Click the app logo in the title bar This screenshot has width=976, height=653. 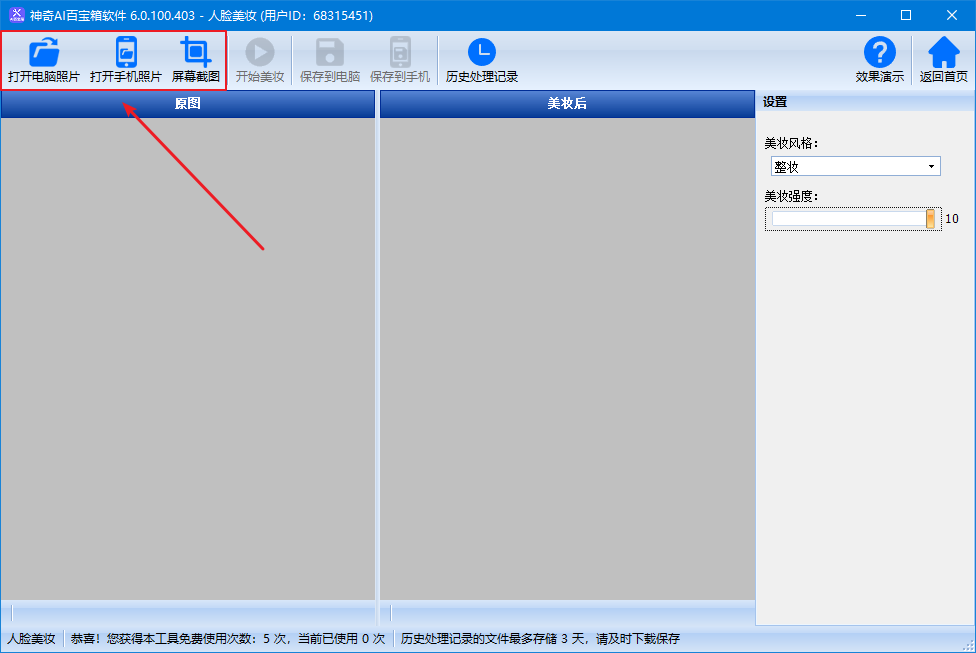tap(16, 15)
